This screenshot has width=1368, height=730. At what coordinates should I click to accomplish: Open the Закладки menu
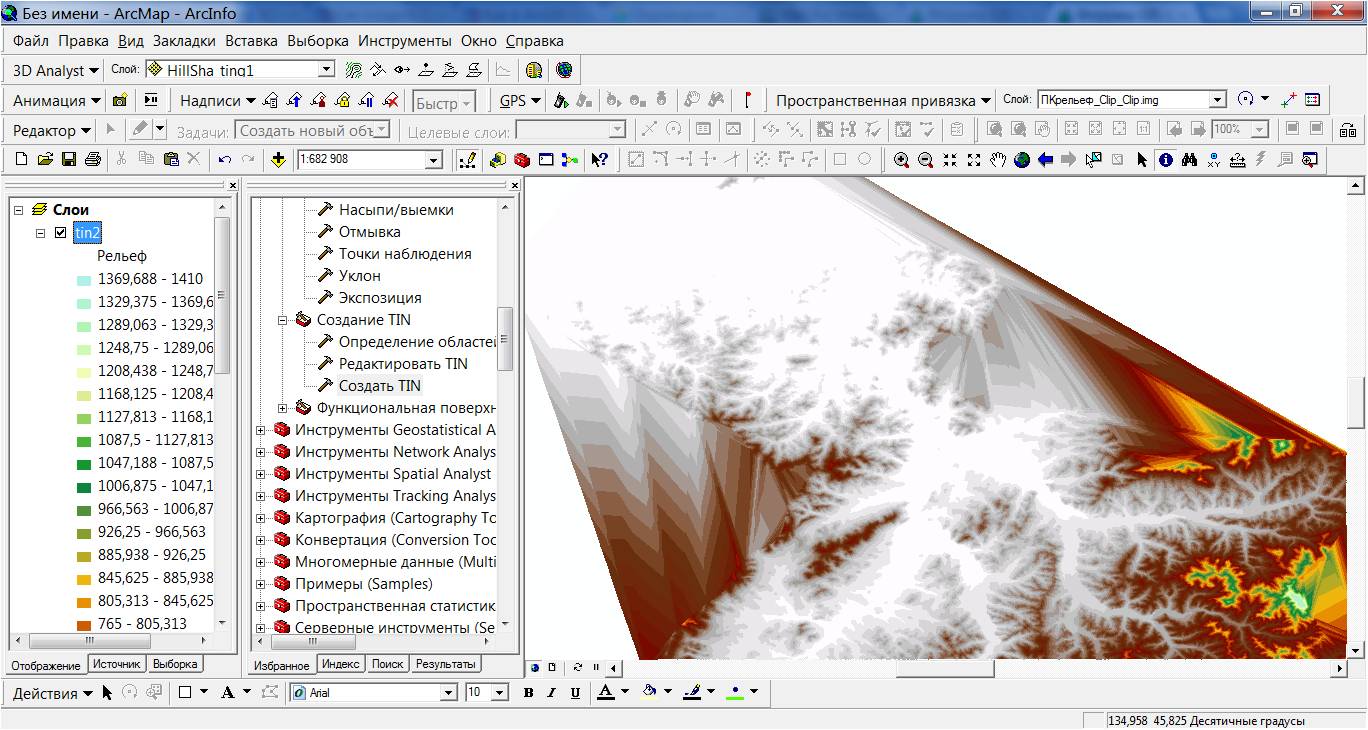[184, 41]
